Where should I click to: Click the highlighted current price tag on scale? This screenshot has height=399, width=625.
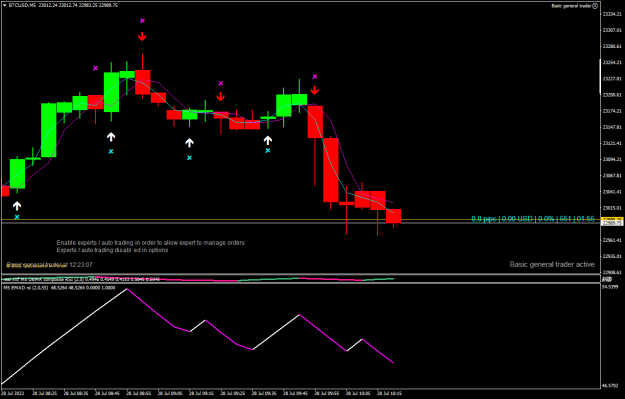tap(612, 223)
